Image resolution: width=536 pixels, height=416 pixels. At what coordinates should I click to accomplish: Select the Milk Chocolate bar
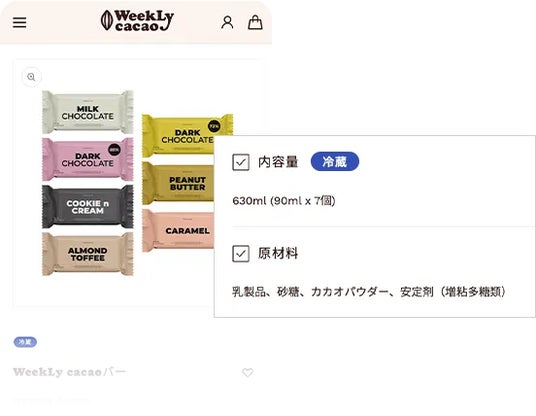coord(88,112)
